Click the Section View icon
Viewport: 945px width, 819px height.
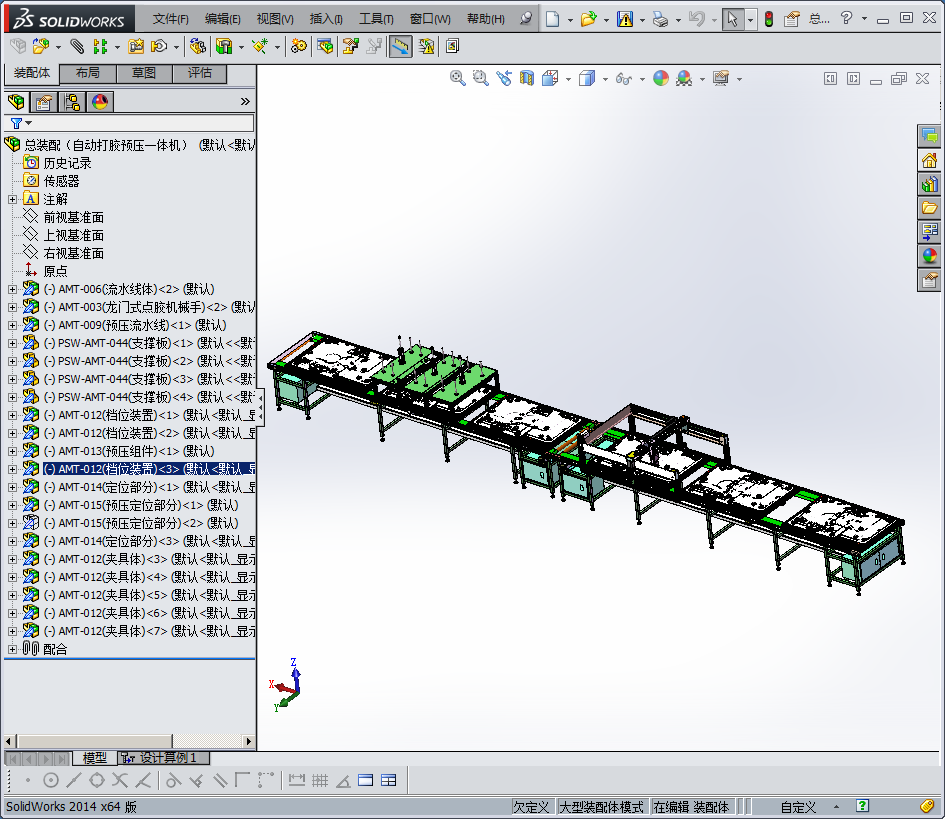tap(527, 78)
